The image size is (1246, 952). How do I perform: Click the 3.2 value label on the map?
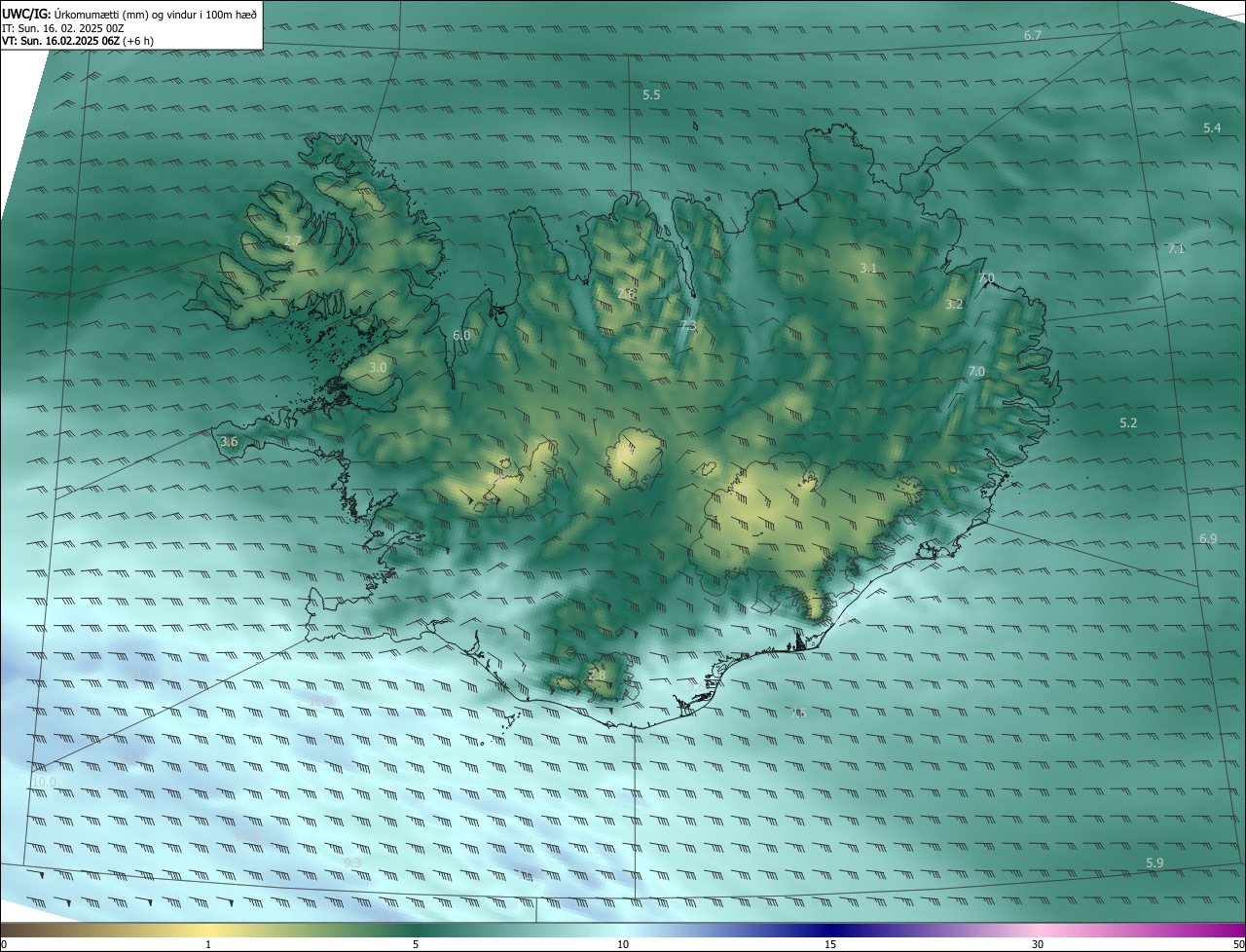pos(954,304)
